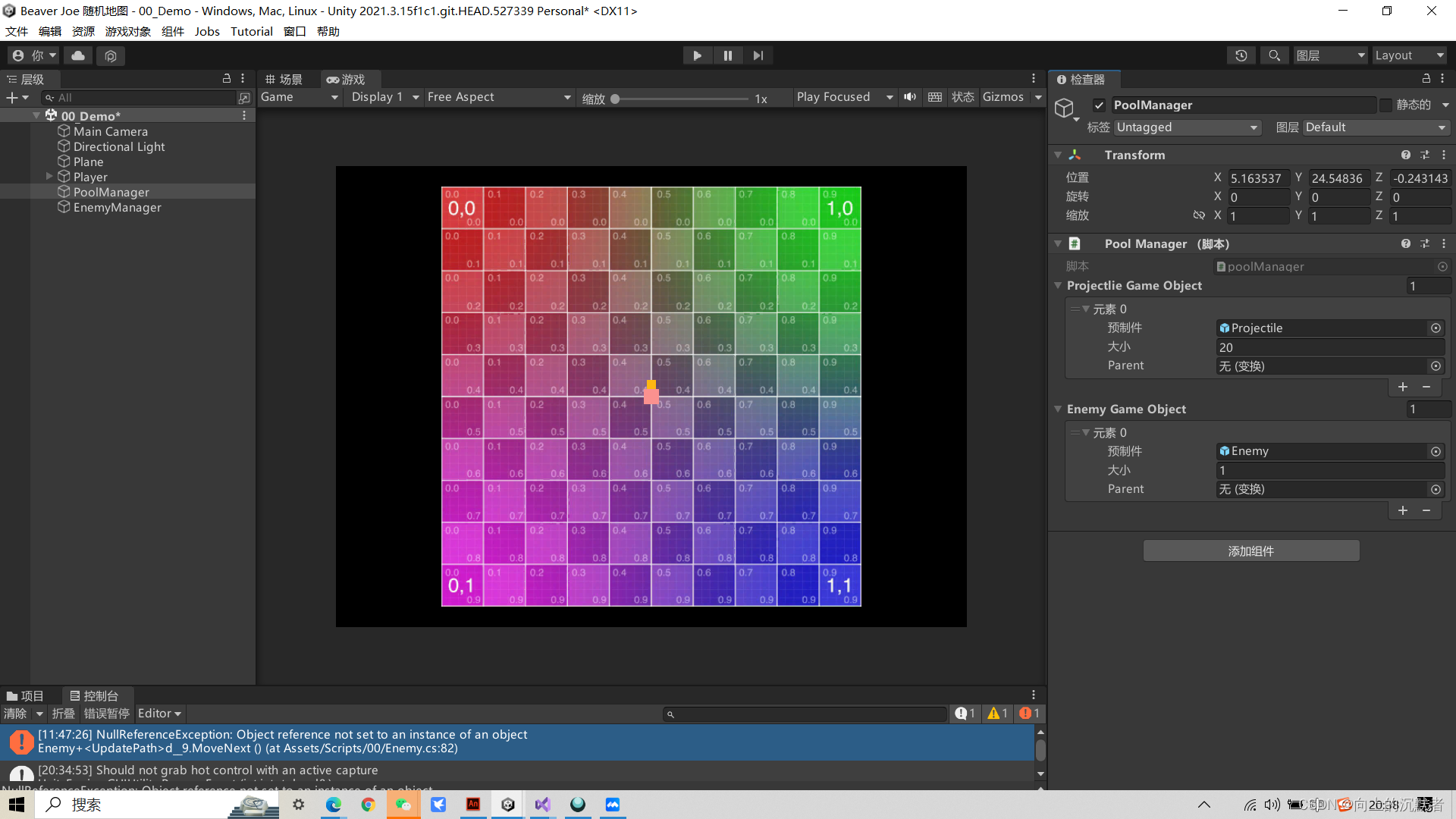Click the Pause button in the toolbar
Image resolution: width=1456 pixels, height=819 pixels.
pos(727,55)
